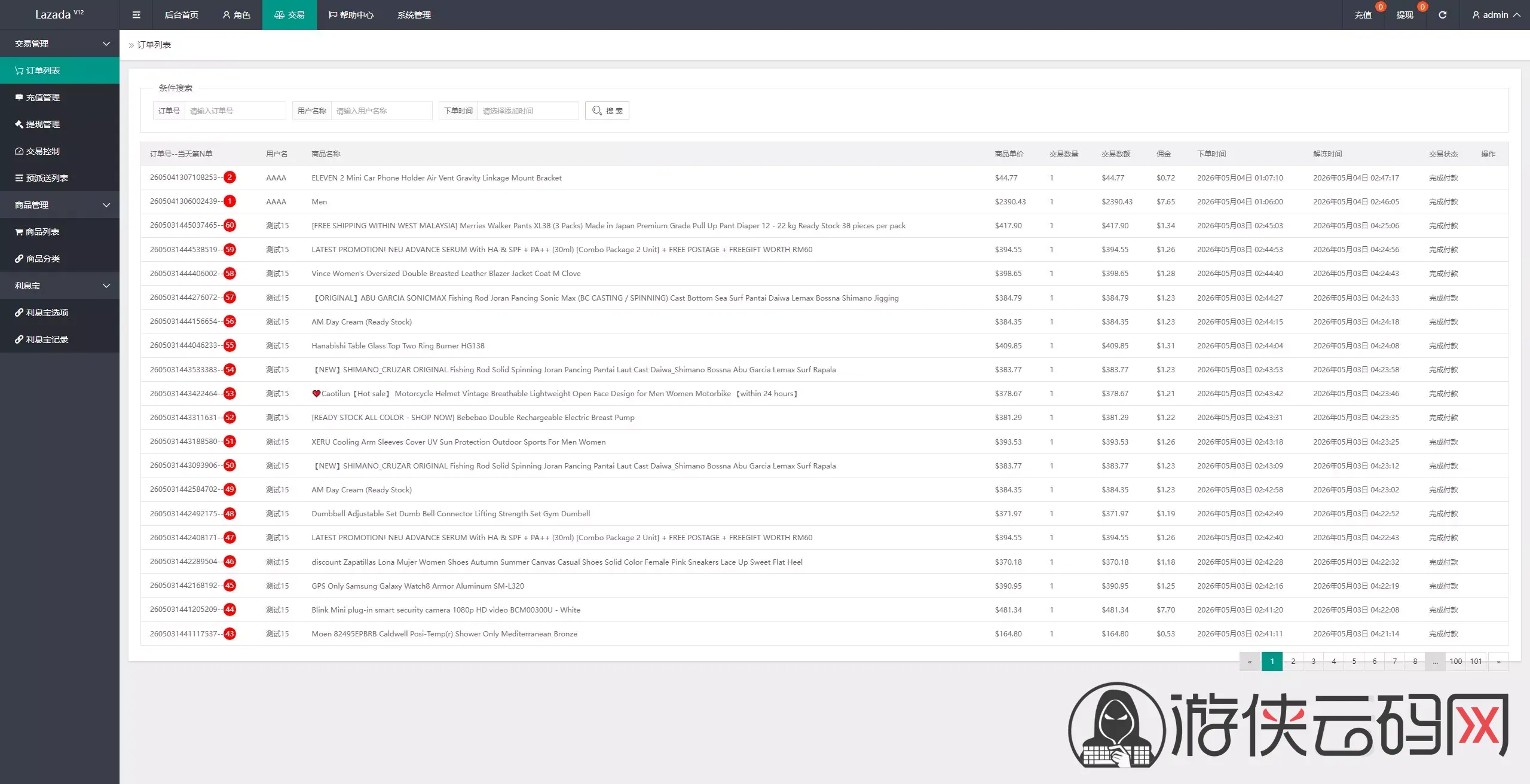
Task: Open 帮助中心 top menu
Action: 351,15
